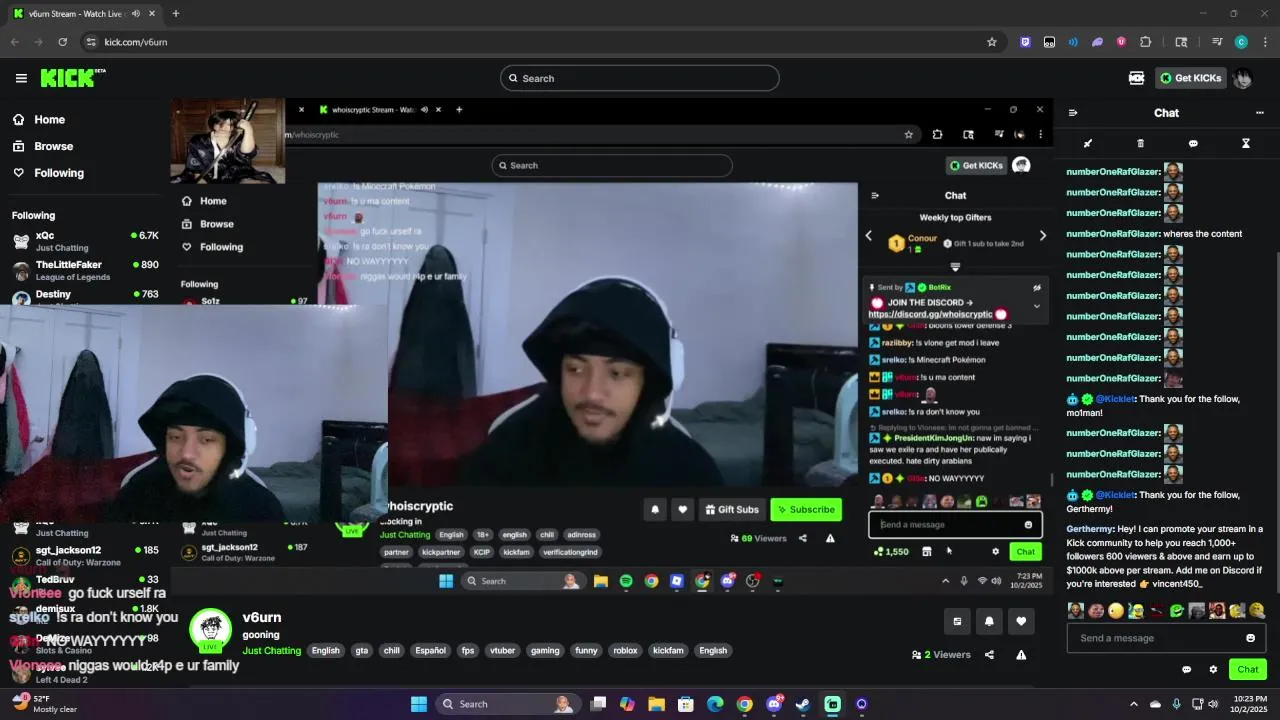The width and height of the screenshot is (1280, 720).
Task: Open the chat three-dots options
Action: 1259,113
